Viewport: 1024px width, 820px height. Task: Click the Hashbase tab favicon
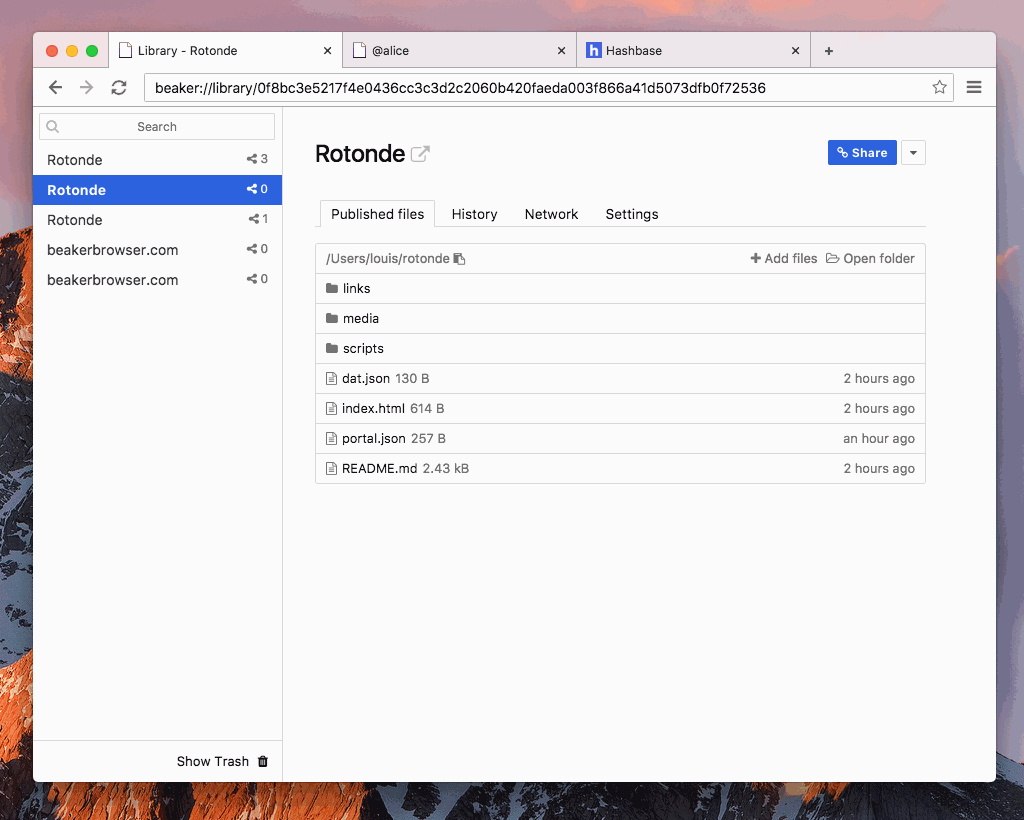pyautogui.click(x=594, y=50)
